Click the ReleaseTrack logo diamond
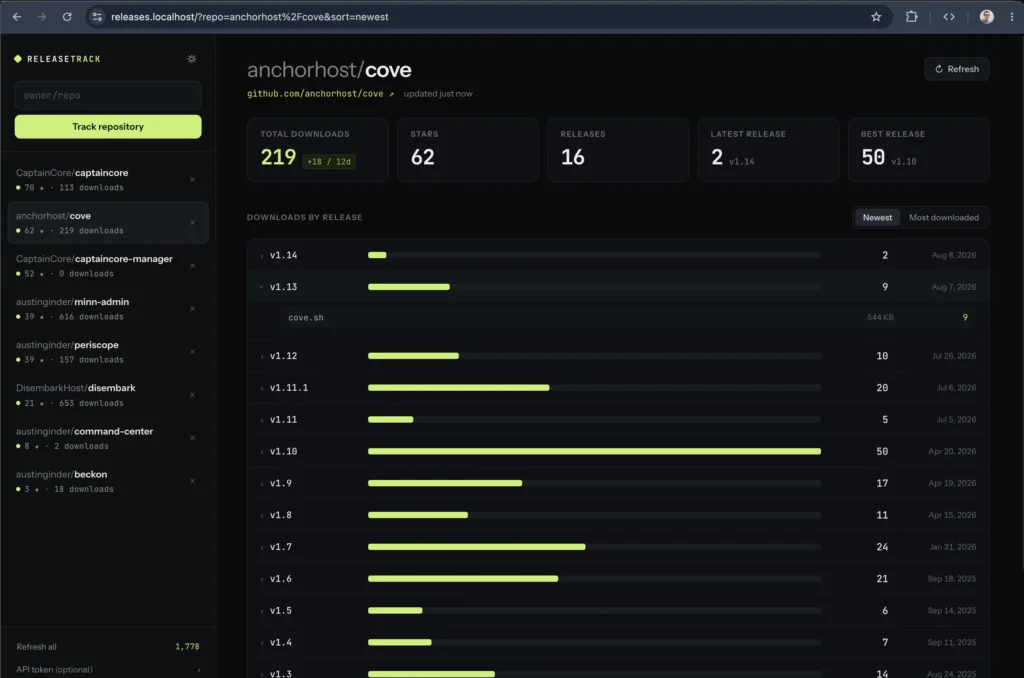 (18, 59)
